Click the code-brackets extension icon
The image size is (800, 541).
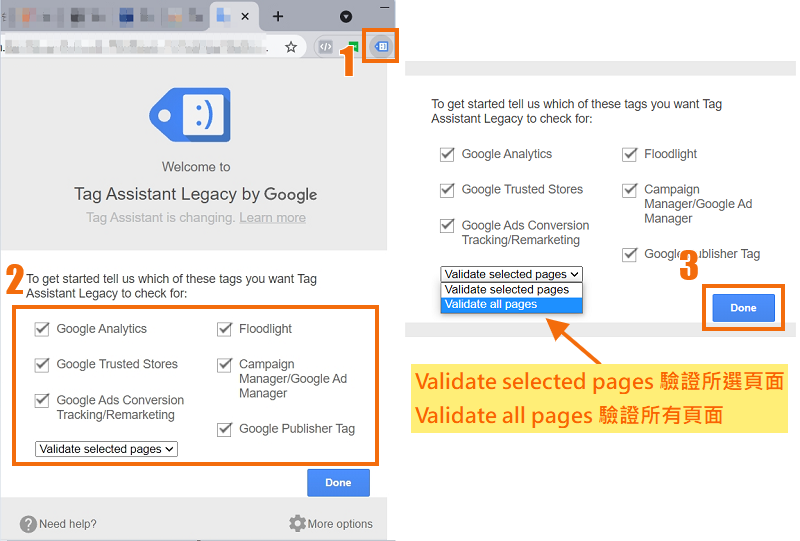click(x=326, y=47)
